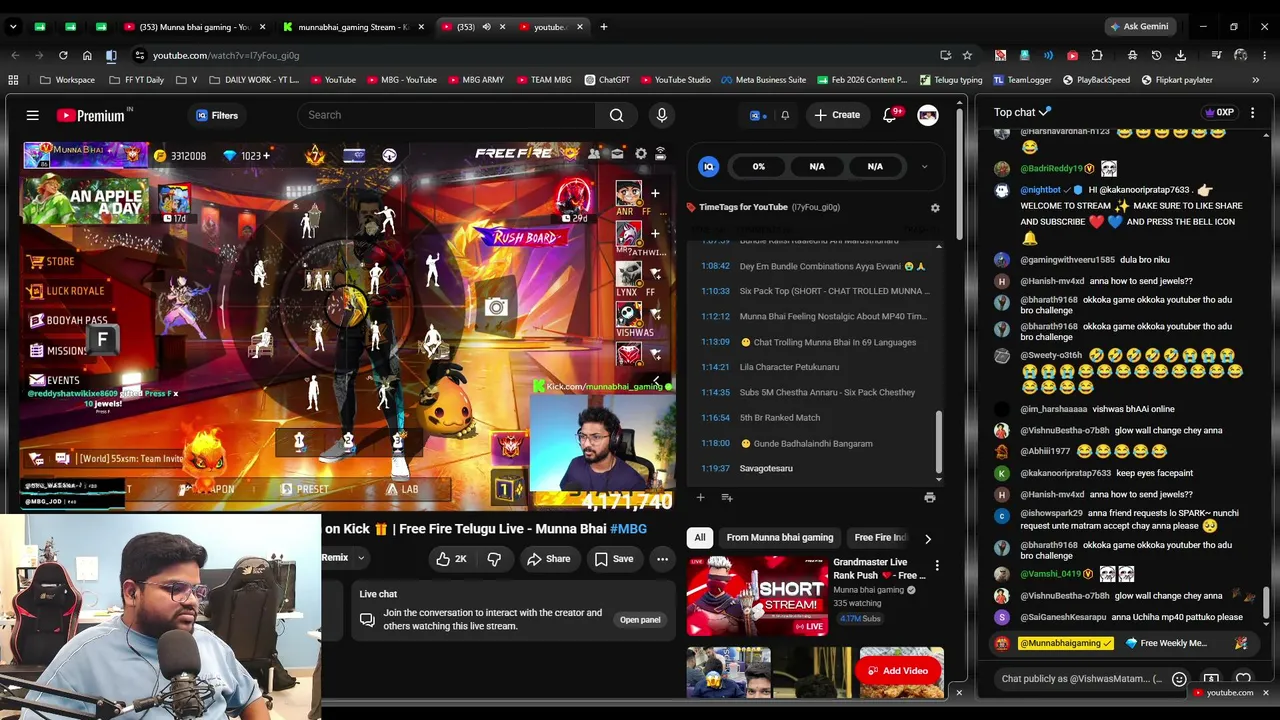1280x720 pixels.
Task: Reload the page in browser toolbar
Action: tap(63, 55)
